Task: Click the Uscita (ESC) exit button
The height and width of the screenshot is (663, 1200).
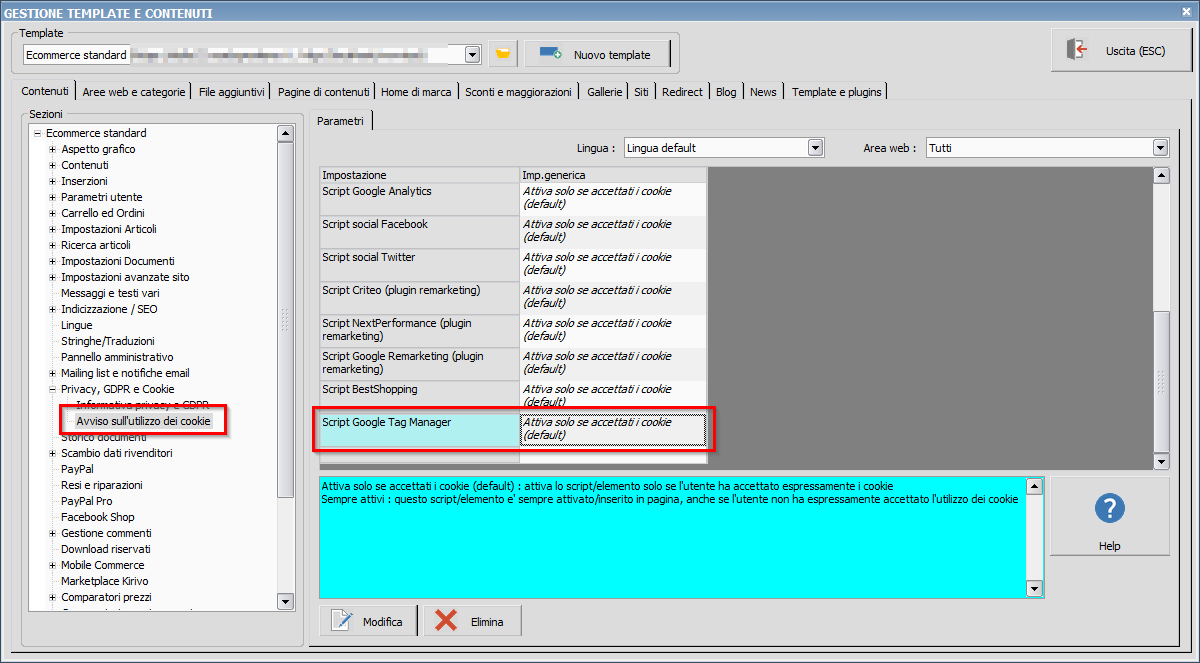Action: coord(1122,50)
